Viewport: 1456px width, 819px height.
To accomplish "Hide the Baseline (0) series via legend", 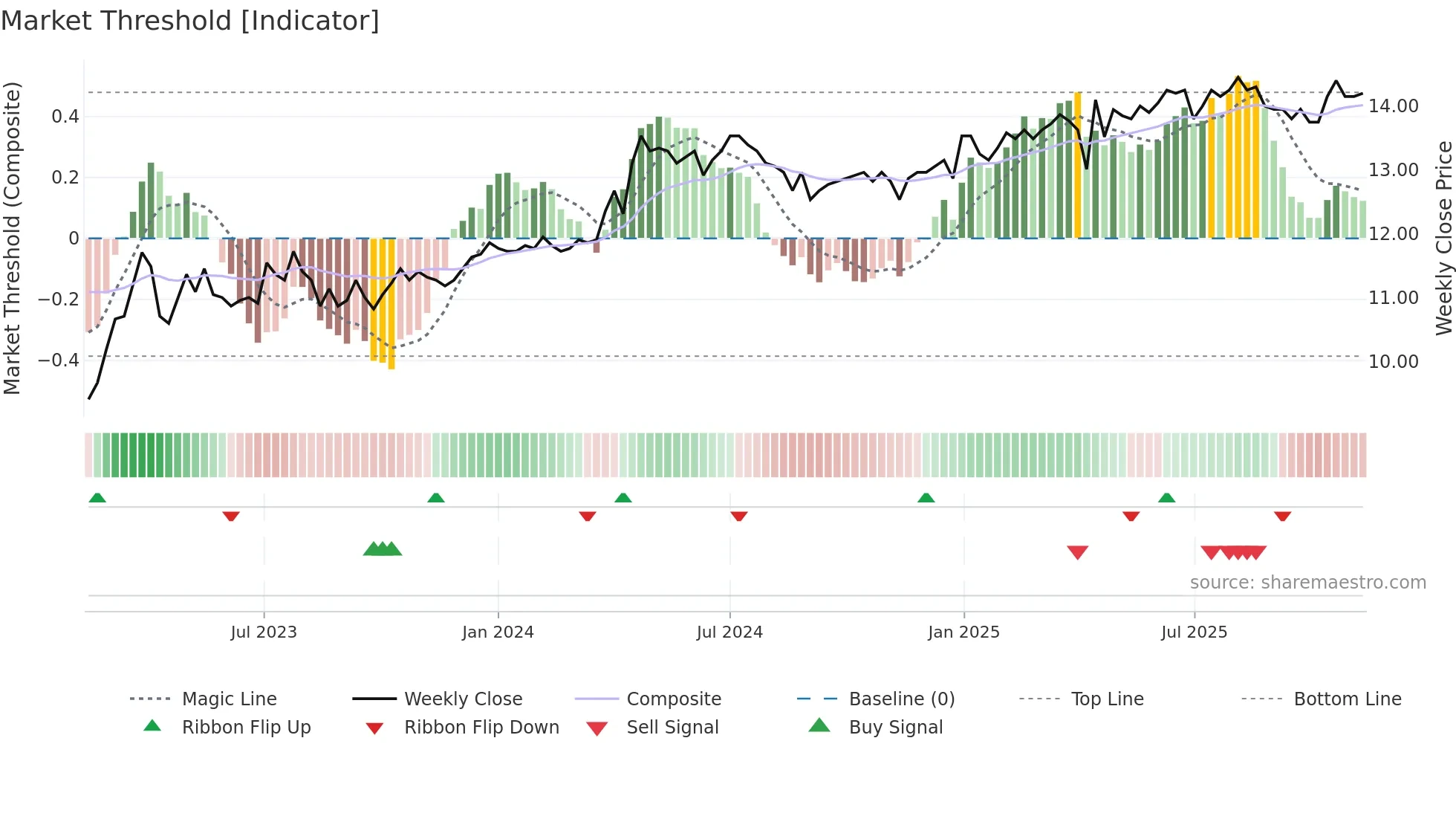I will [x=901, y=699].
